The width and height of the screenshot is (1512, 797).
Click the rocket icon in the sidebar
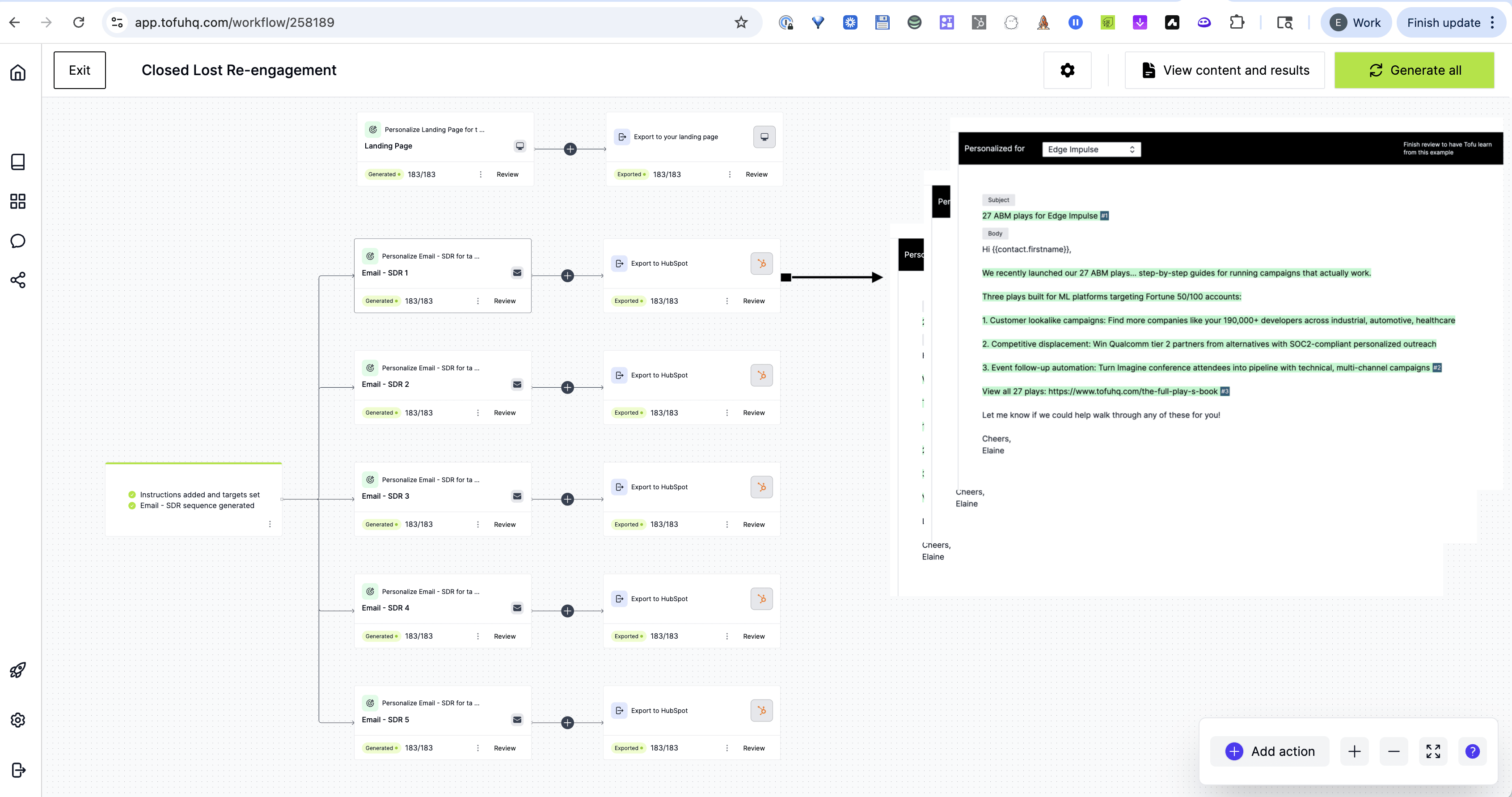[x=17, y=670]
